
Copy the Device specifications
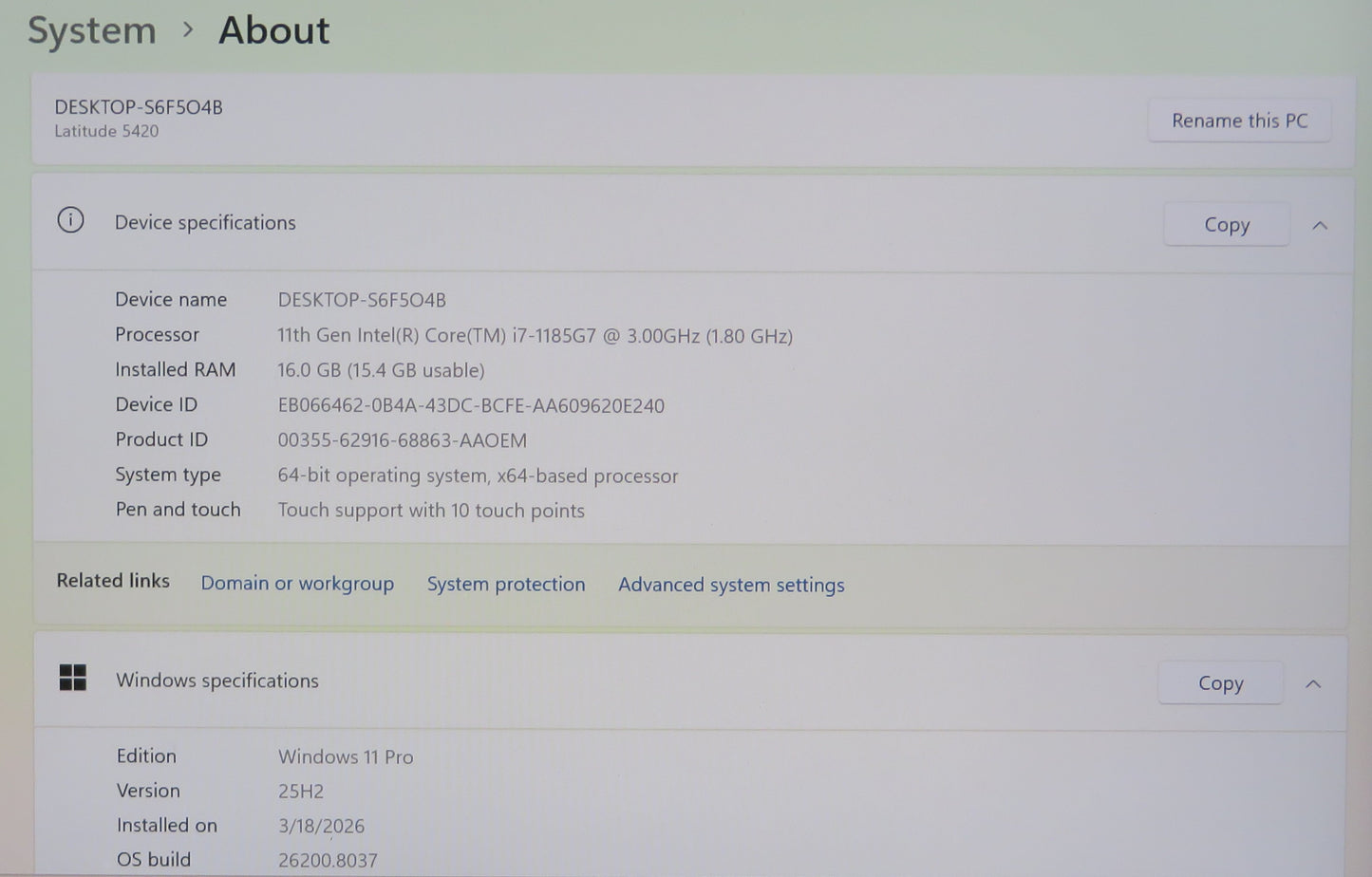tap(1226, 224)
